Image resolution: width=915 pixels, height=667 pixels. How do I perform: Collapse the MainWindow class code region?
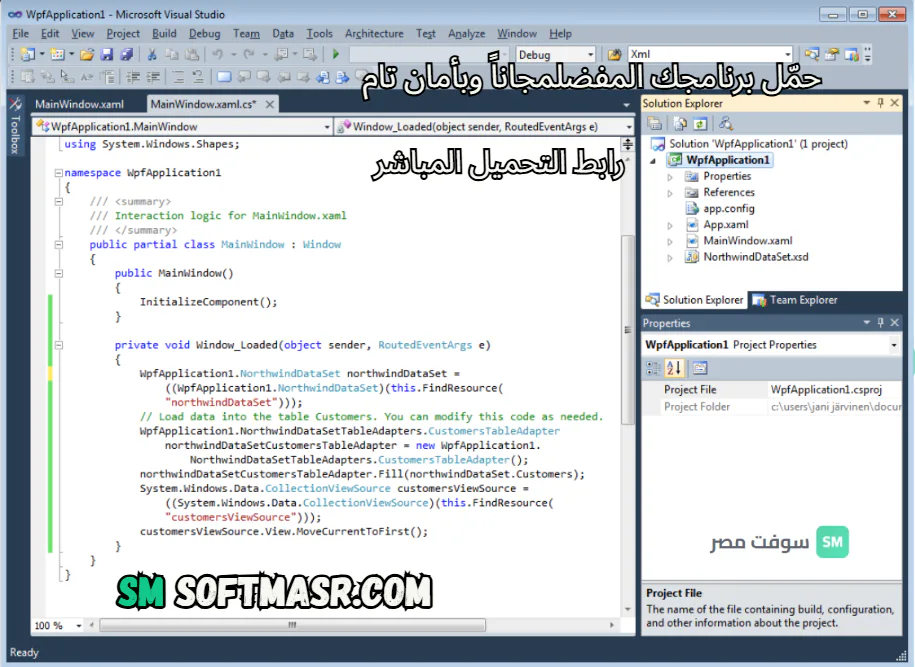click(58, 245)
